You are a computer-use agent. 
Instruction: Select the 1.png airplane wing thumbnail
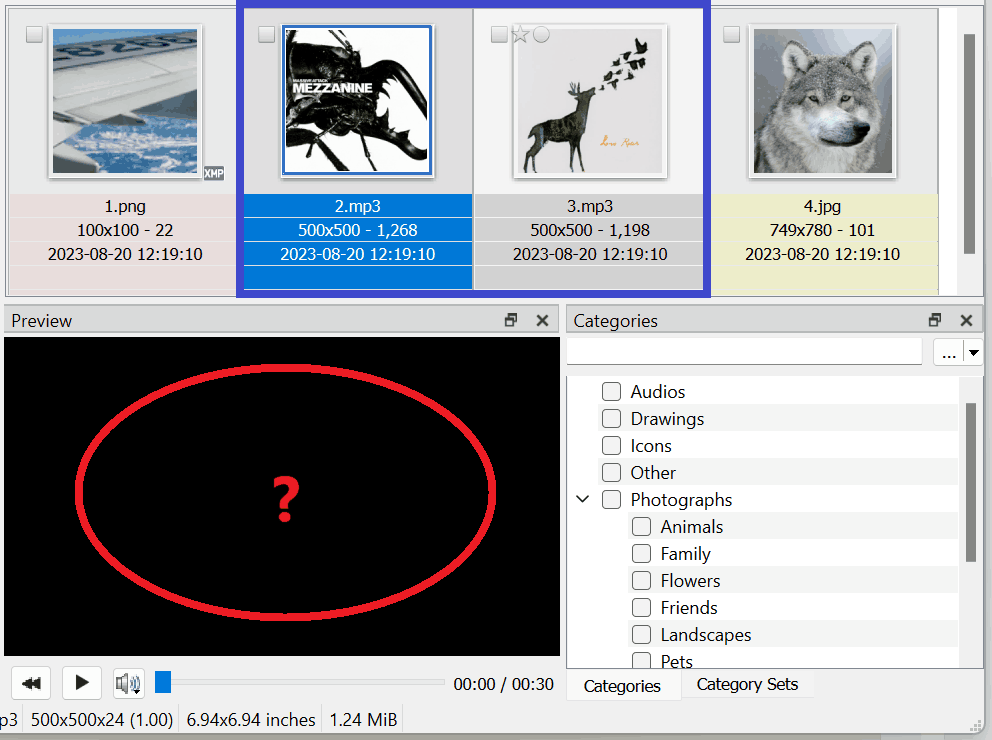click(125, 101)
